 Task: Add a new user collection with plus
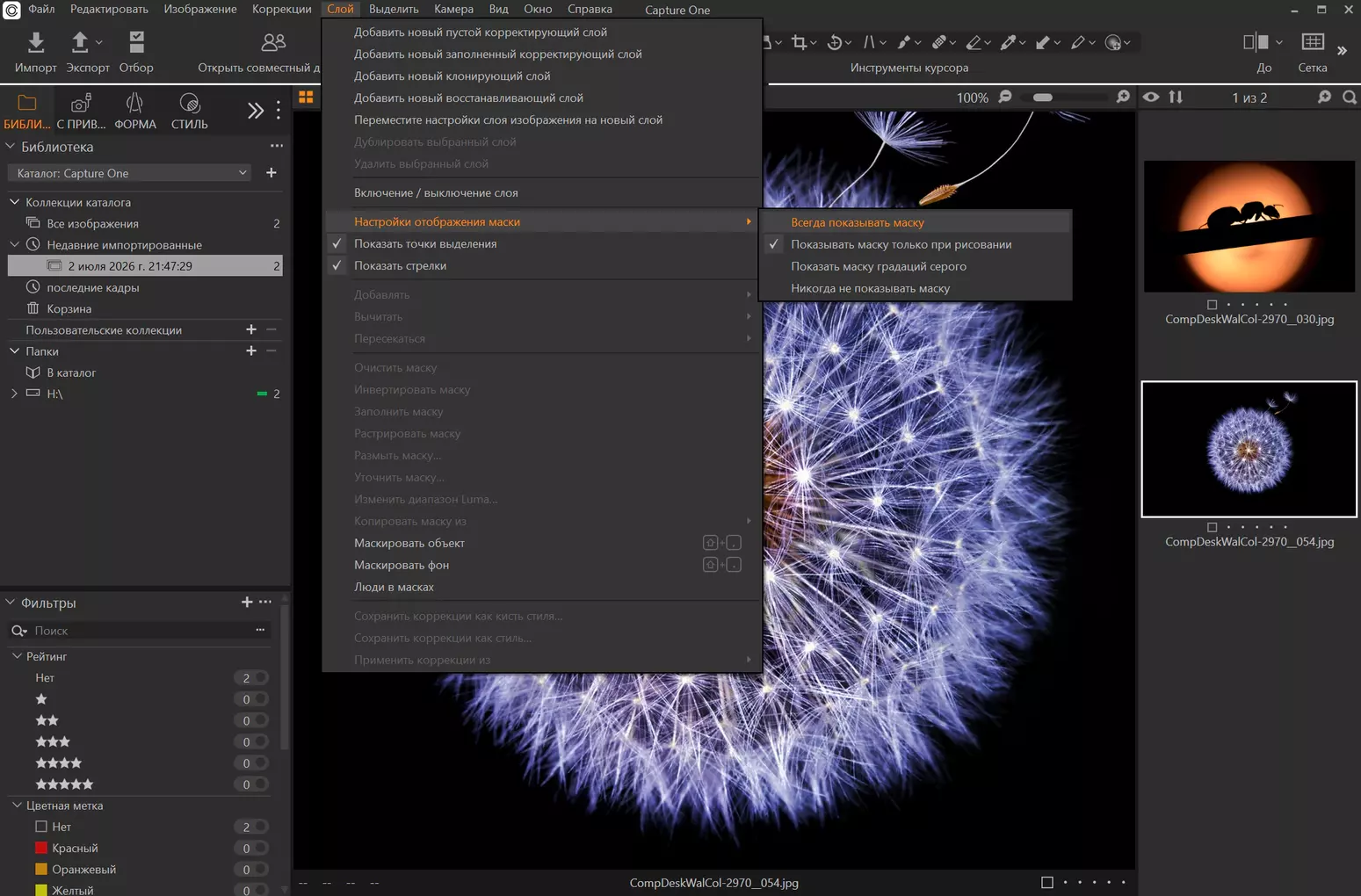pos(251,329)
